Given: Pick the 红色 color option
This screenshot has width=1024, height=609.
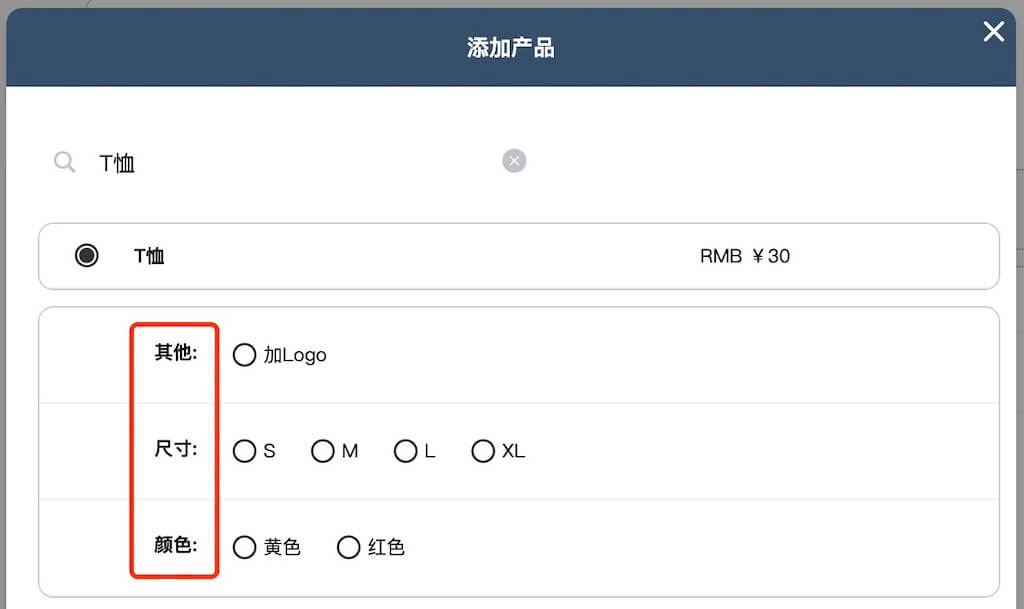Looking at the screenshot, I should pyautogui.click(x=348, y=547).
